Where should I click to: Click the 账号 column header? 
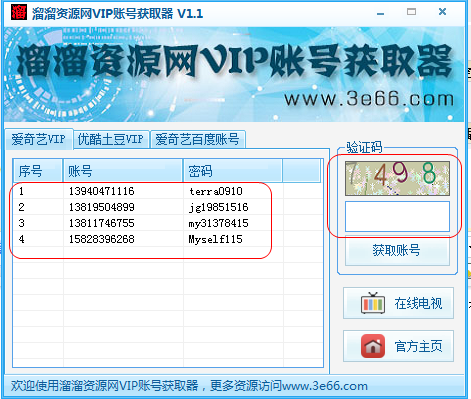123,171
